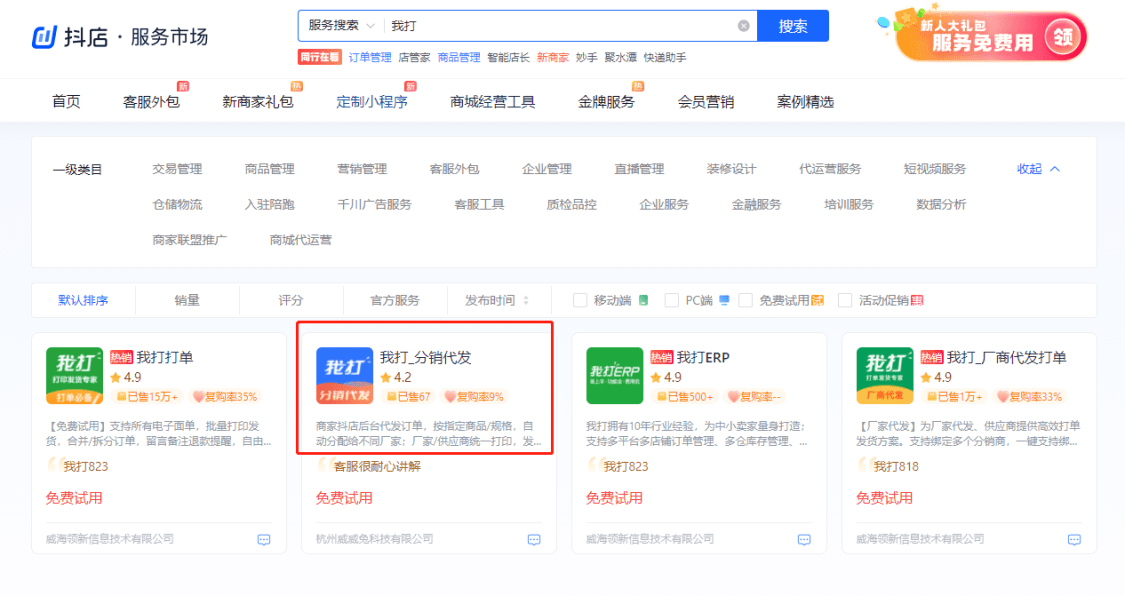Viewport: 1125px width, 596px height.
Task: Select 直播管理 category
Action: click(639, 169)
